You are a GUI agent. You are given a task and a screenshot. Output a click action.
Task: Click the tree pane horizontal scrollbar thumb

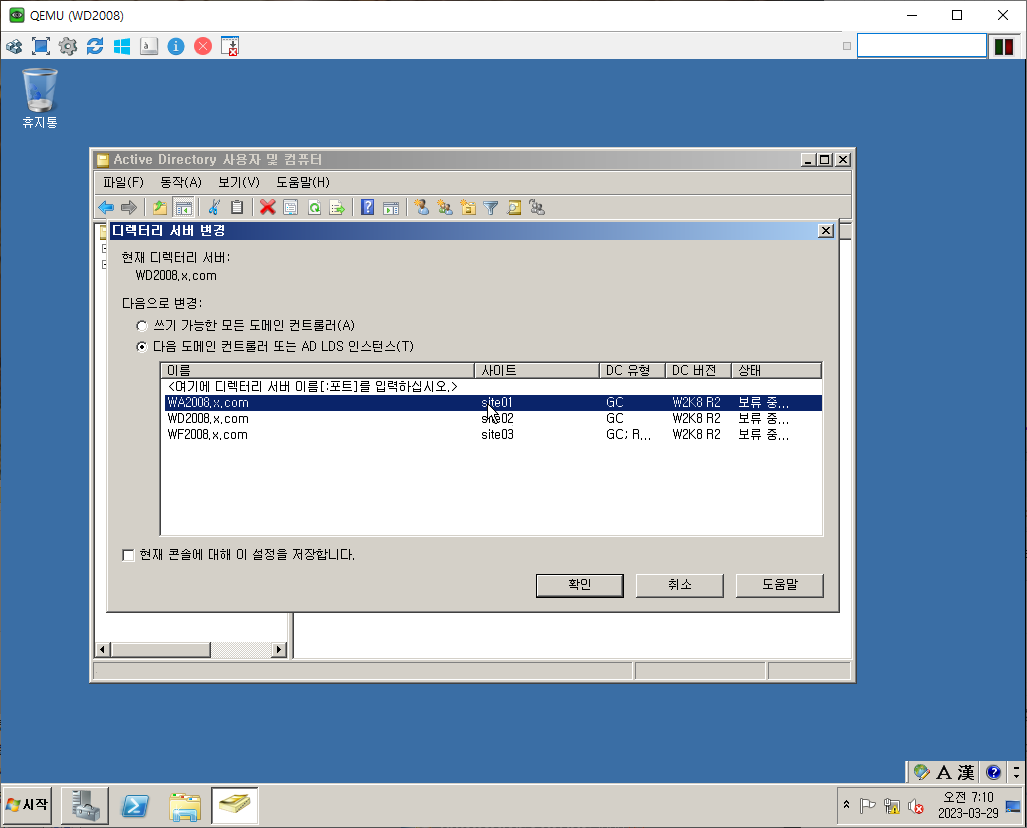point(160,649)
